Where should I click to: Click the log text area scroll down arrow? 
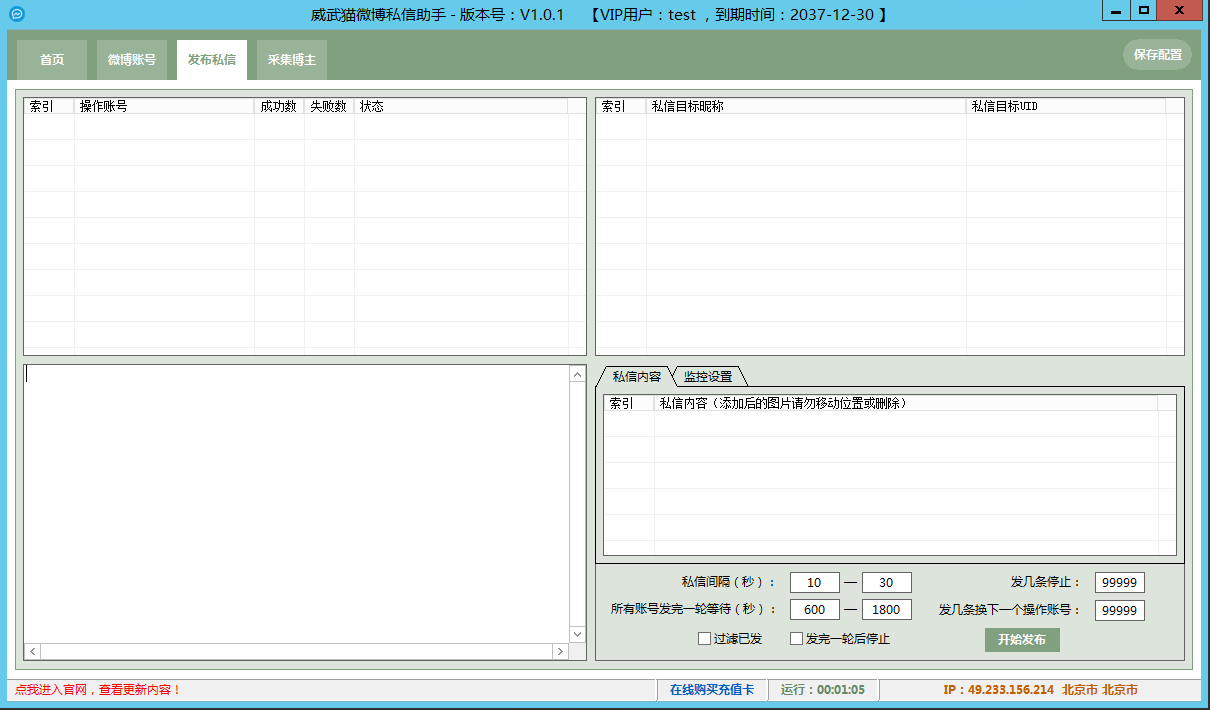pos(578,634)
